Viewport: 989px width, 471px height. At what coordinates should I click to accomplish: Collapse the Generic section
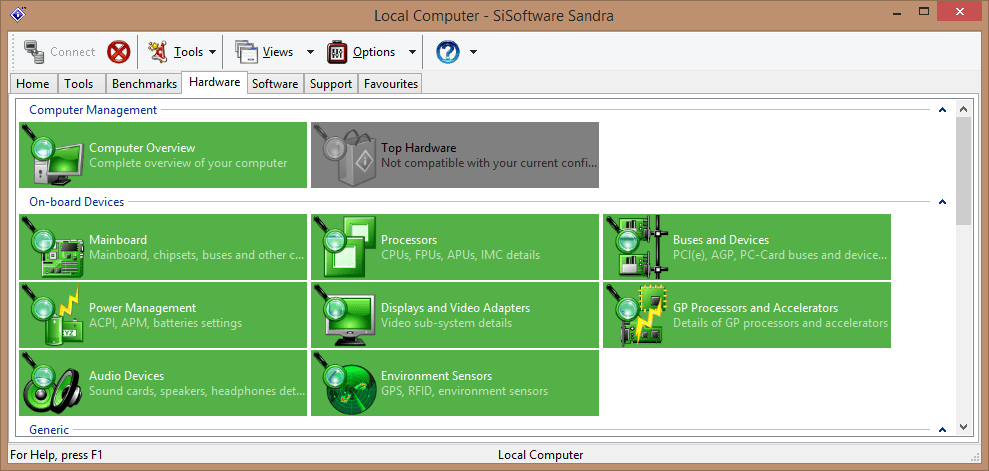point(942,429)
